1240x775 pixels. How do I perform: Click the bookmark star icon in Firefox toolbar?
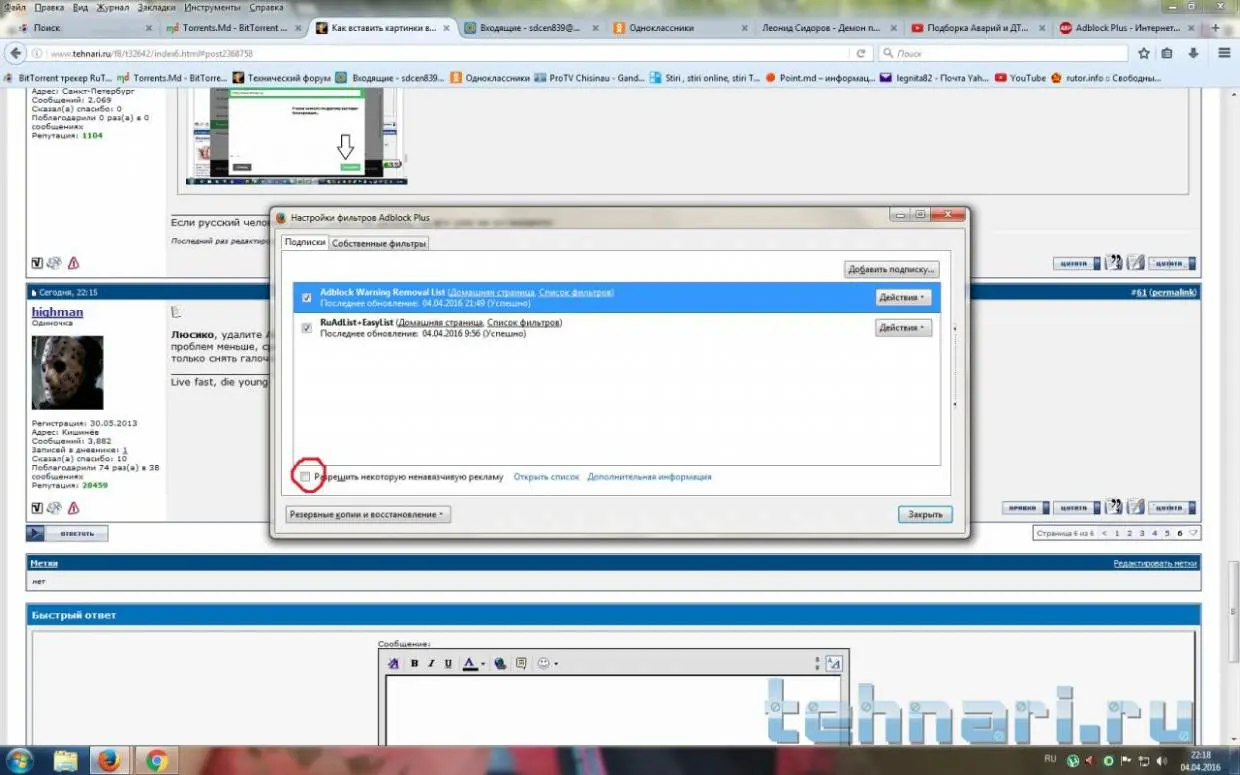click(1144, 53)
